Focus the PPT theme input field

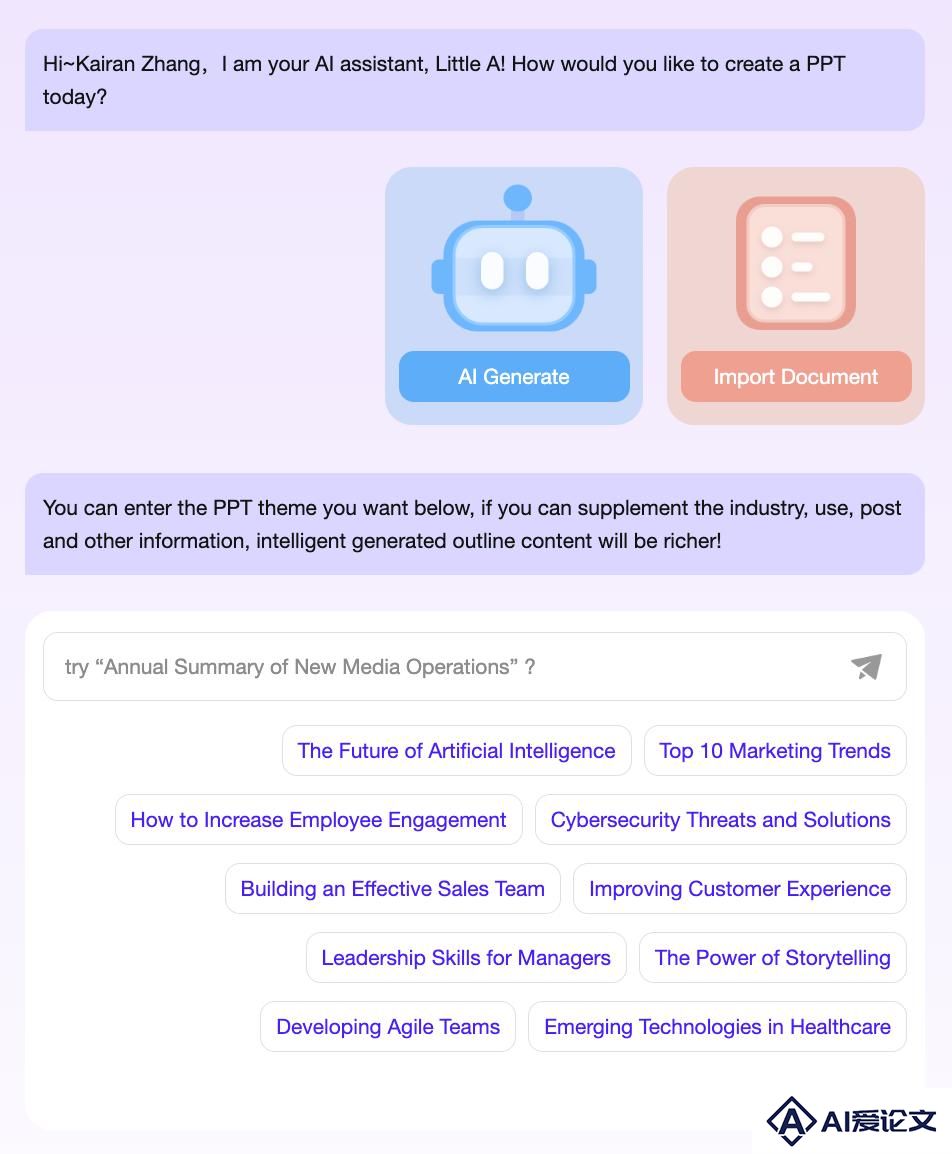point(475,667)
